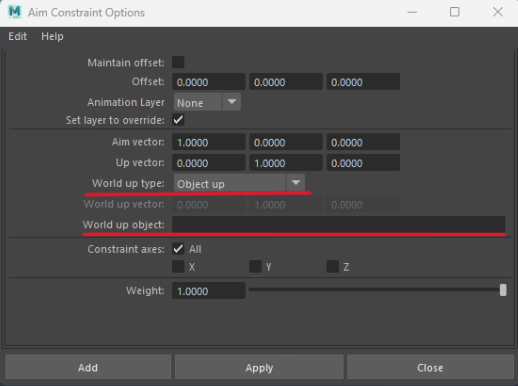Click the Close button at bottom
518x386 pixels.
[430, 367]
